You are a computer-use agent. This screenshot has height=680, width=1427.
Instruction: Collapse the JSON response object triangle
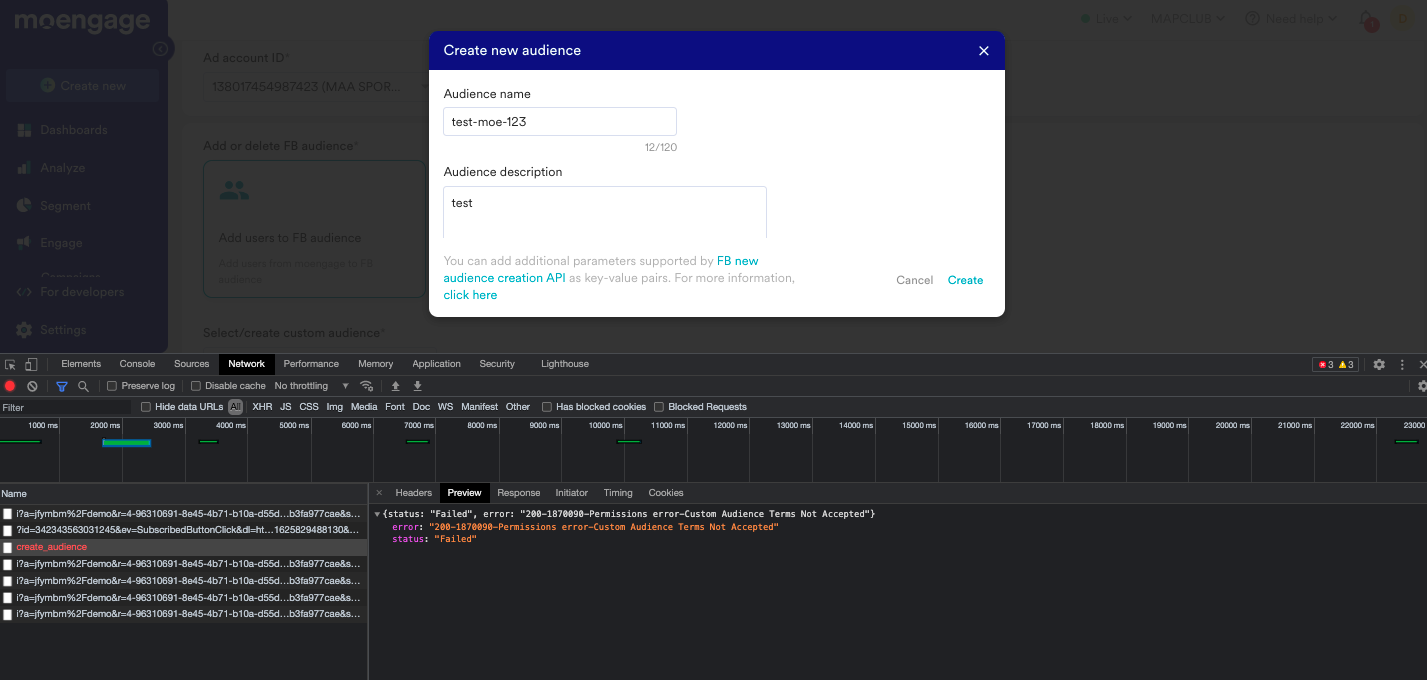tap(377, 514)
